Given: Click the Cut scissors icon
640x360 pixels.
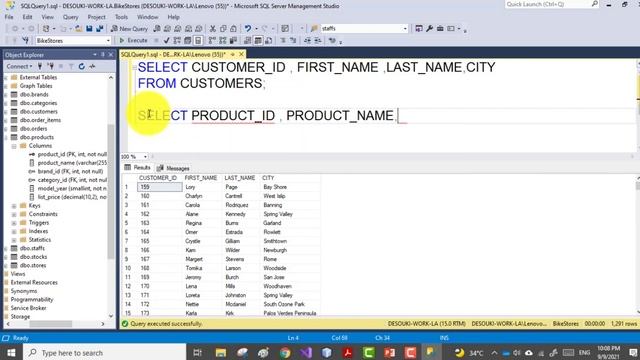Looking at the screenshot, I should pos(213,29).
